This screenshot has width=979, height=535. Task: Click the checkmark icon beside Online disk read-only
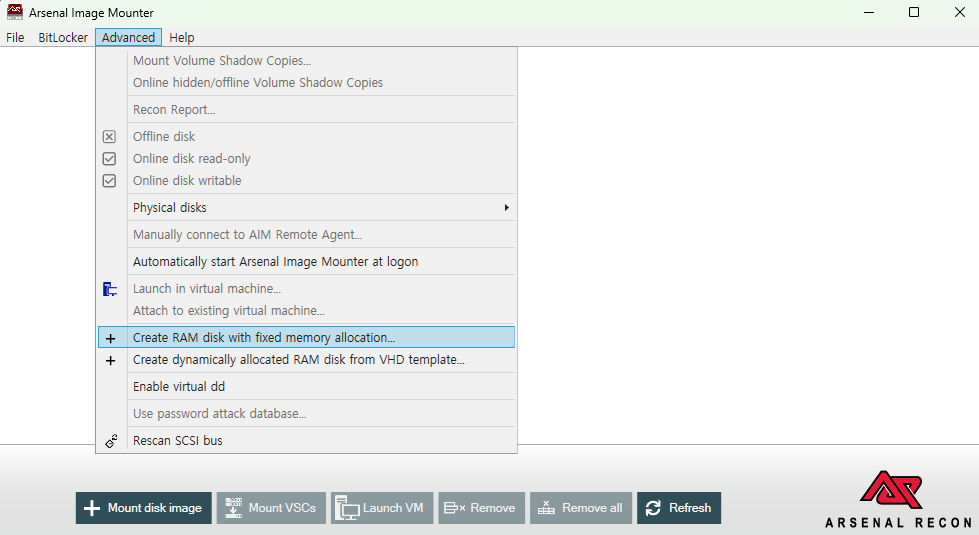[x=109, y=159]
